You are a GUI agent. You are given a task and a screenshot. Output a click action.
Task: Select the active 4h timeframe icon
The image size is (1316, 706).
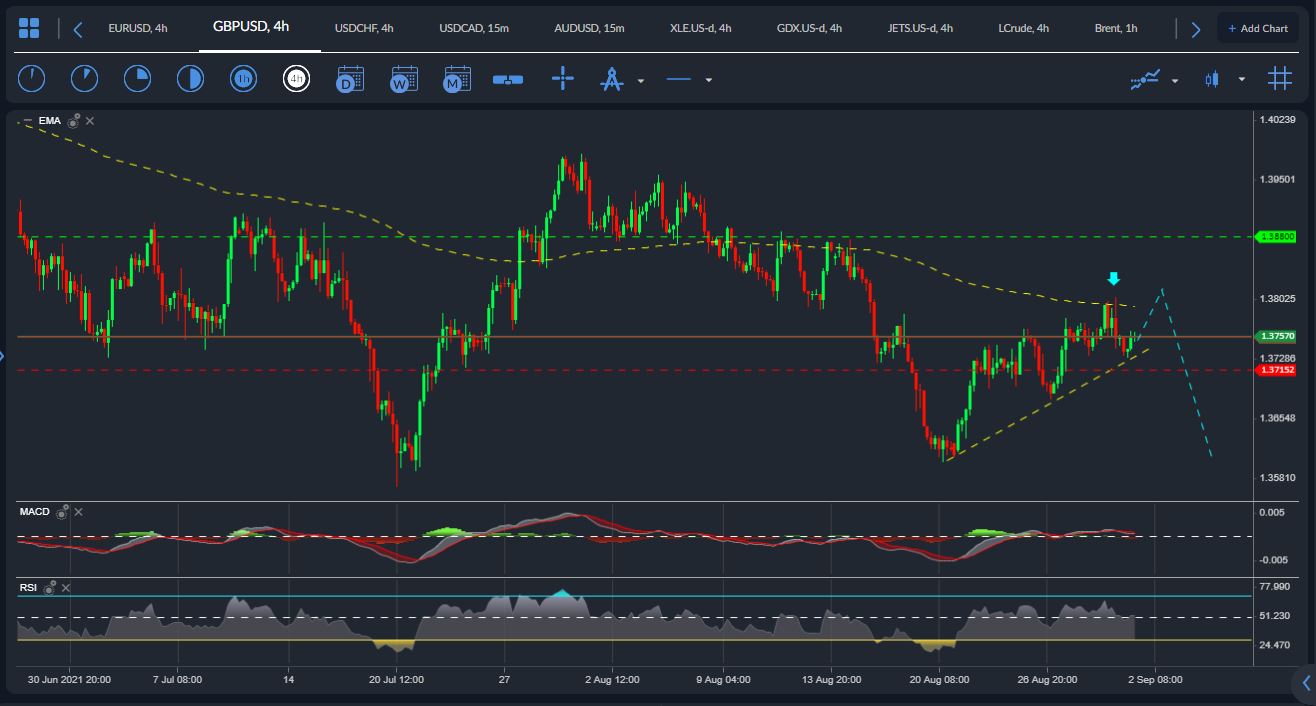pos(296,78)
